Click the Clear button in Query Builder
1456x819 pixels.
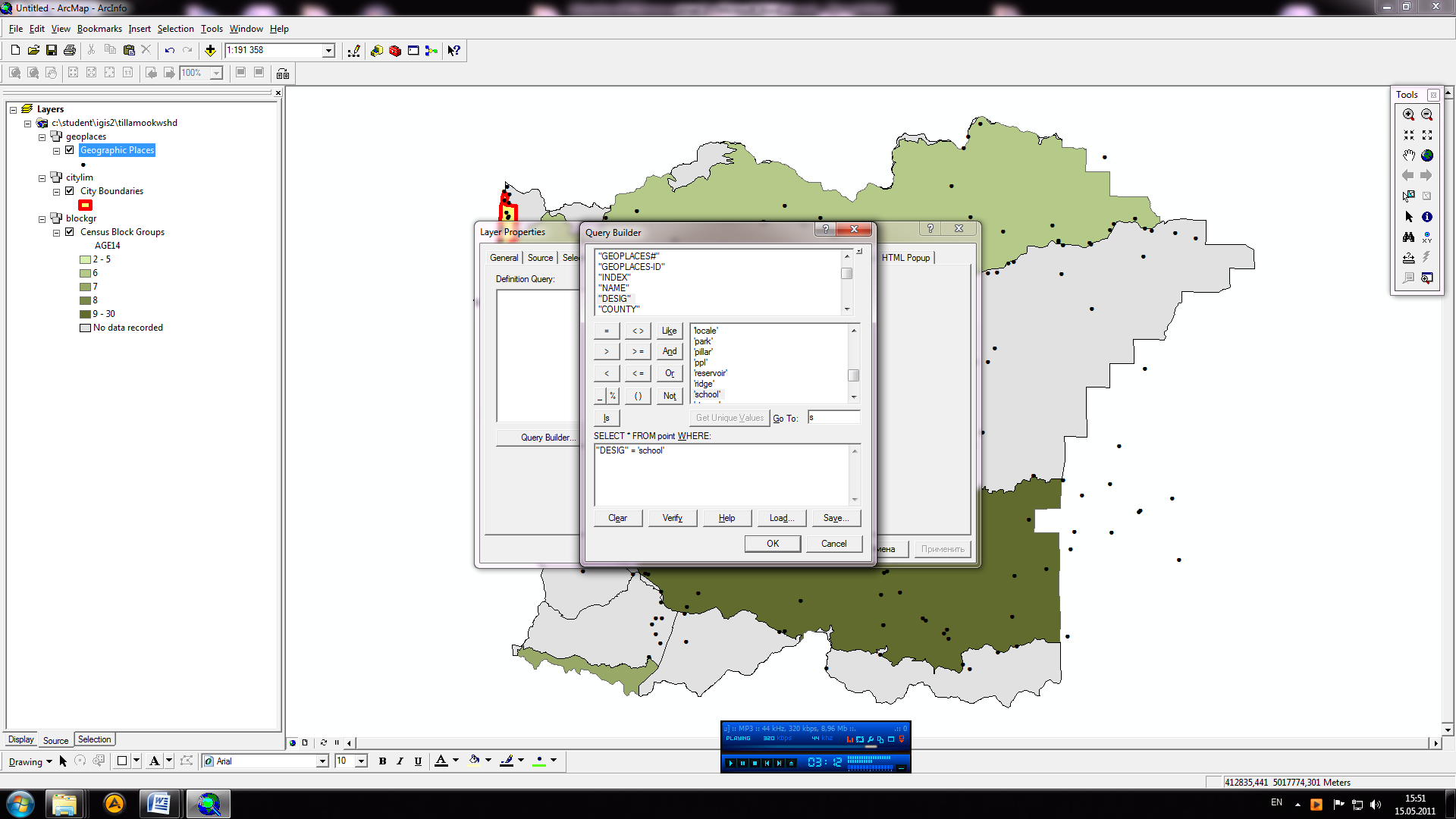click(x=618, y=518)
